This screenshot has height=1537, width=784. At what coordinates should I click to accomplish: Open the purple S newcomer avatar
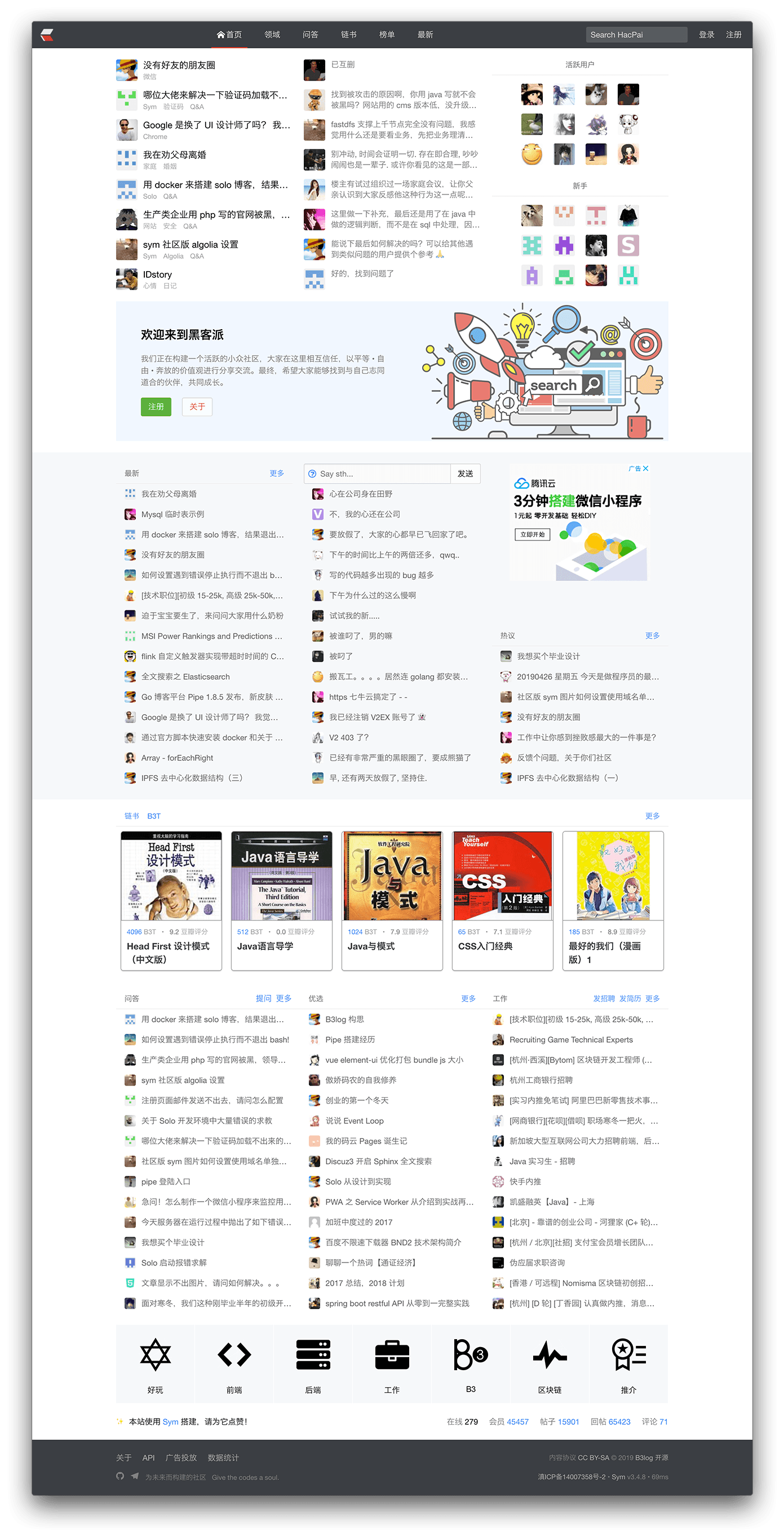pyautogui.click(x=628, y=245)
